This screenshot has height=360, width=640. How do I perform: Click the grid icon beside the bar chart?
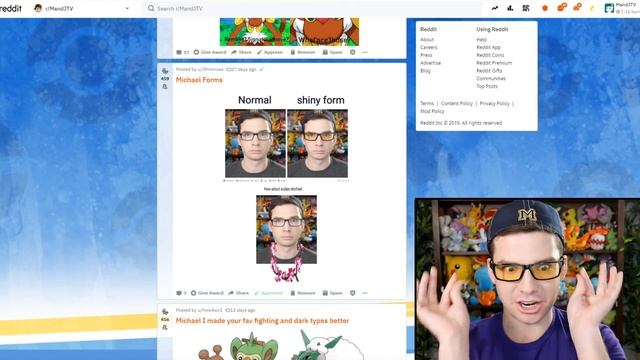point(526,8)
